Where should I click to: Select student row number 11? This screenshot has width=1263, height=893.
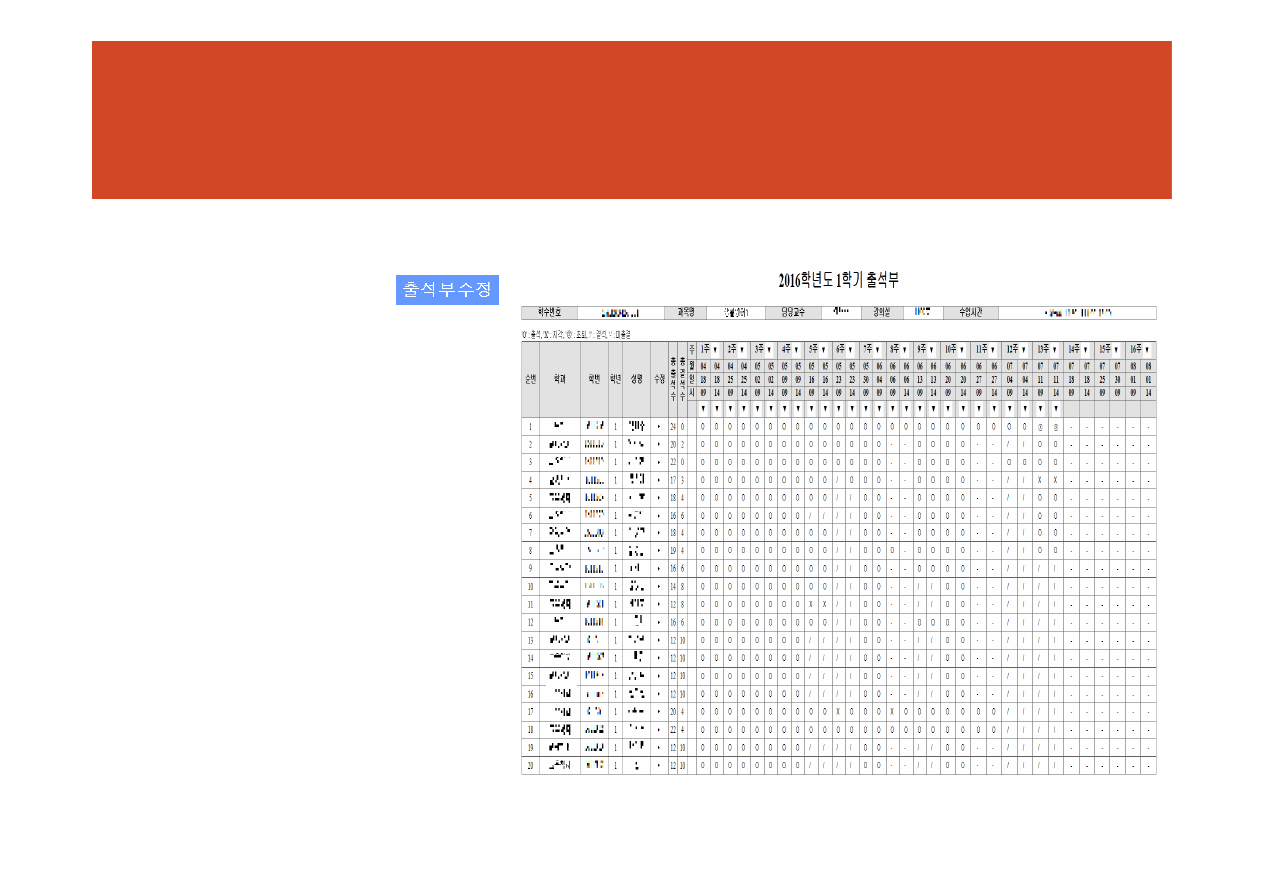(x=530, y=604)
